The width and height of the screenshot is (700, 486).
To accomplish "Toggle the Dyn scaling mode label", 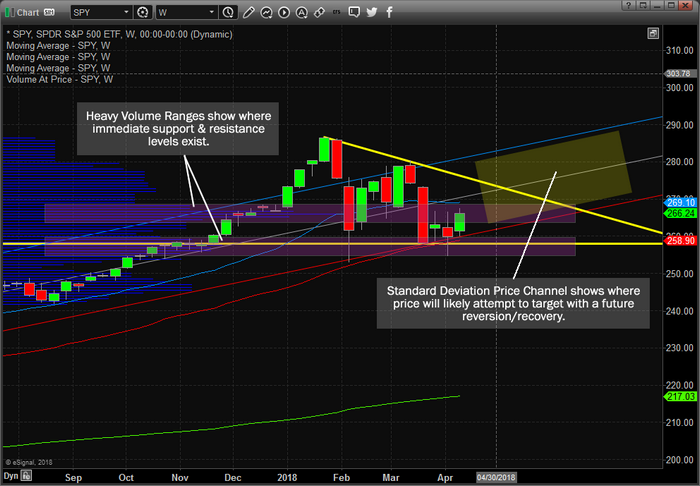I will (11, 476).
